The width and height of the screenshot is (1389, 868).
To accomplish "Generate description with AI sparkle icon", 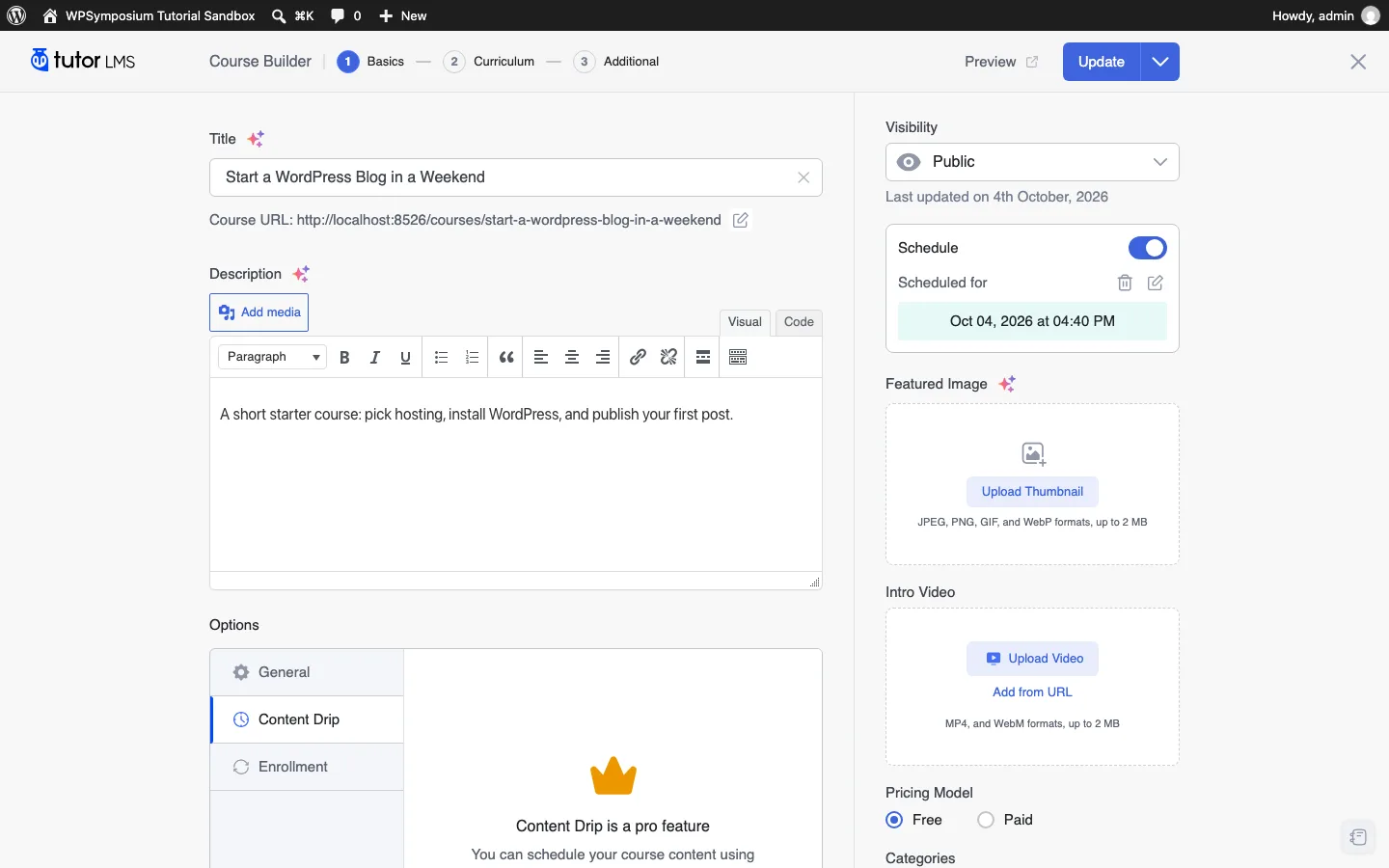I will point(301,274).
